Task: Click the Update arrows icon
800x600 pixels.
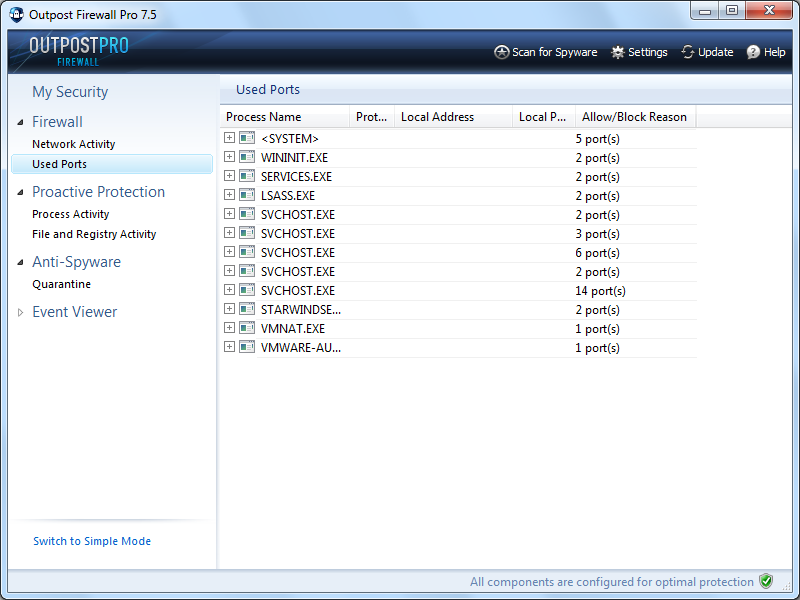Action: tap(688, 52)
